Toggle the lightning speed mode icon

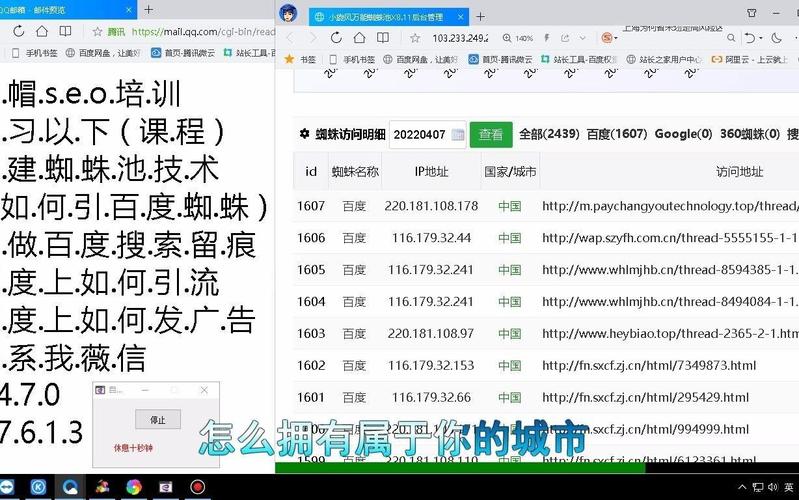pyautogui.click(x=547, y=38)
